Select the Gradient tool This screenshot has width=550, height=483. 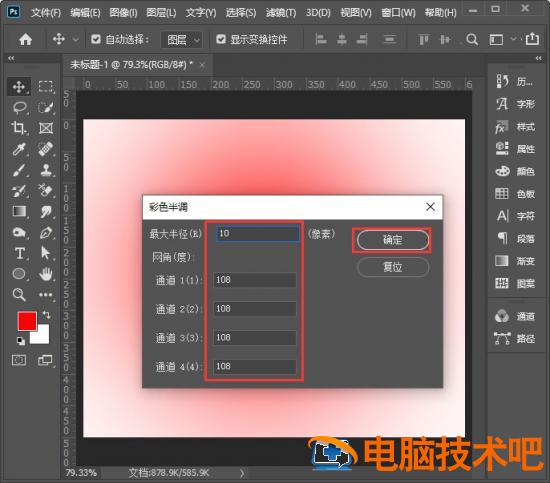(x=19, y=212)
